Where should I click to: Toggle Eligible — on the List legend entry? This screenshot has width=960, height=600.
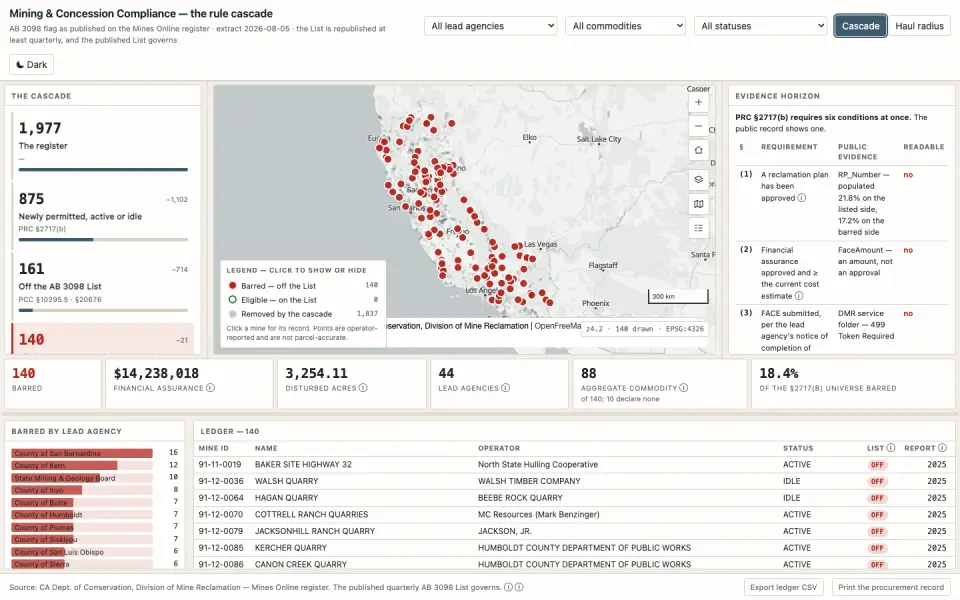point(302,299)
